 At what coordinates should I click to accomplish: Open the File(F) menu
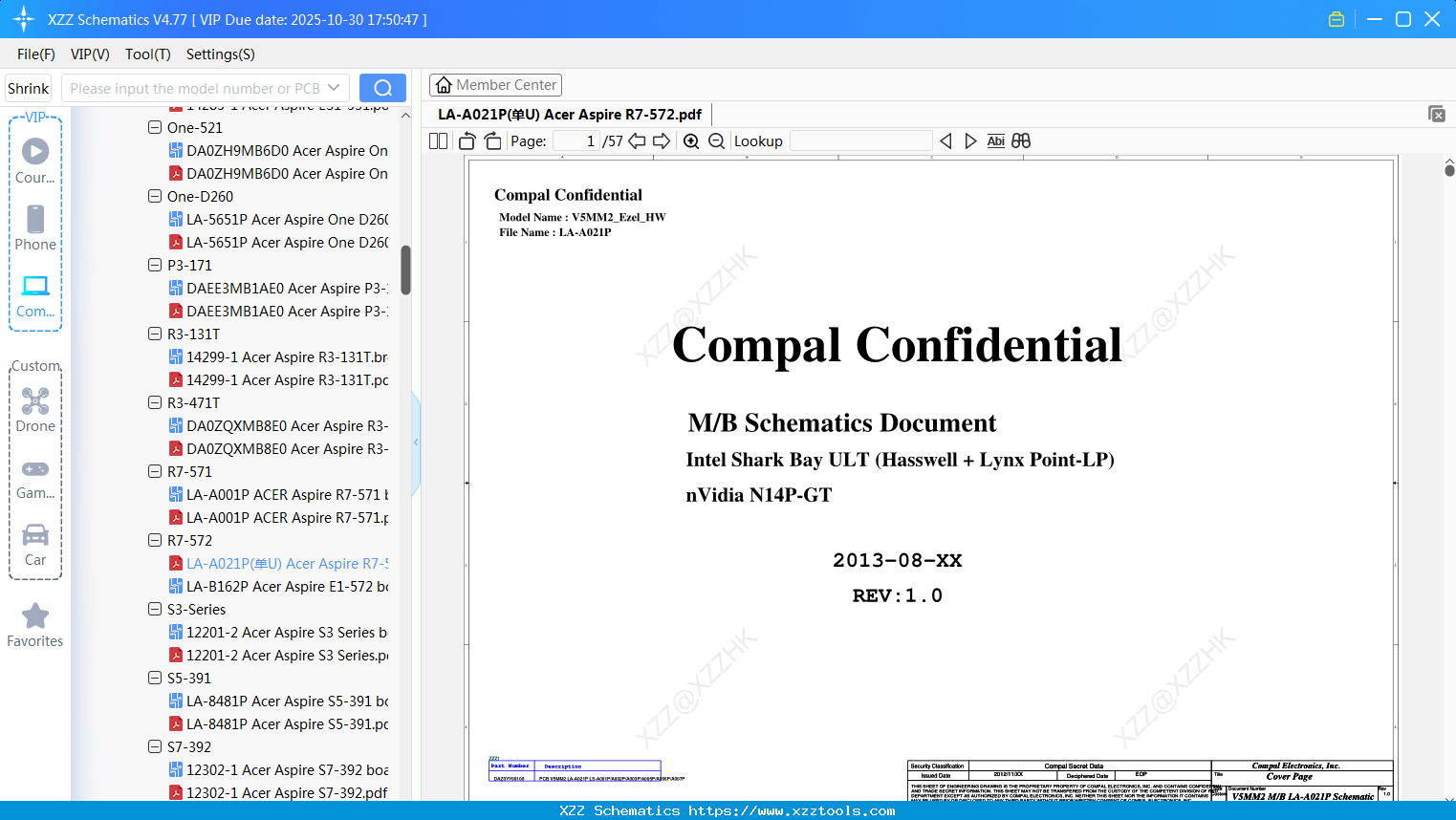pyautogui.click(x=36, y=54)
